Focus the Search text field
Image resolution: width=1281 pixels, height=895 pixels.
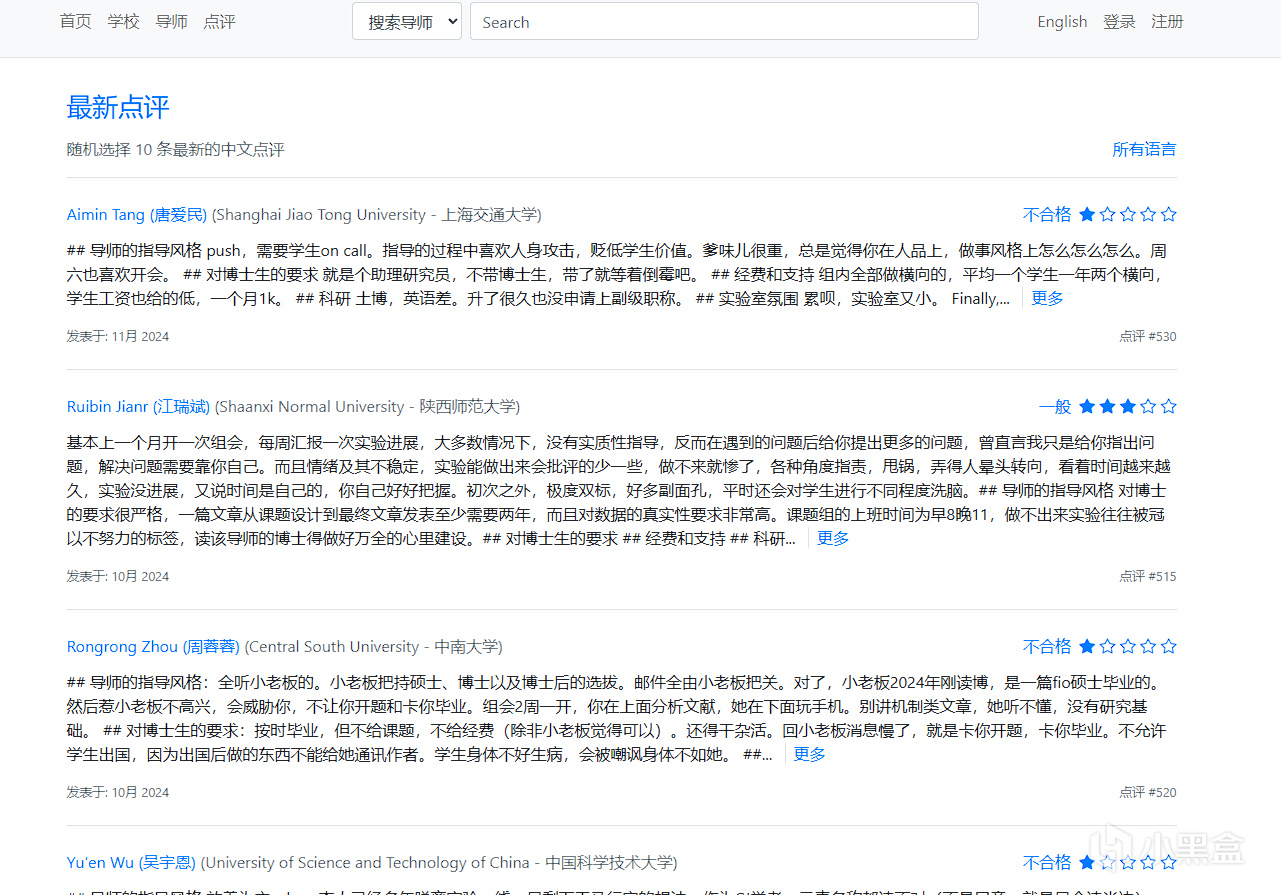click(x=724, y=22)
